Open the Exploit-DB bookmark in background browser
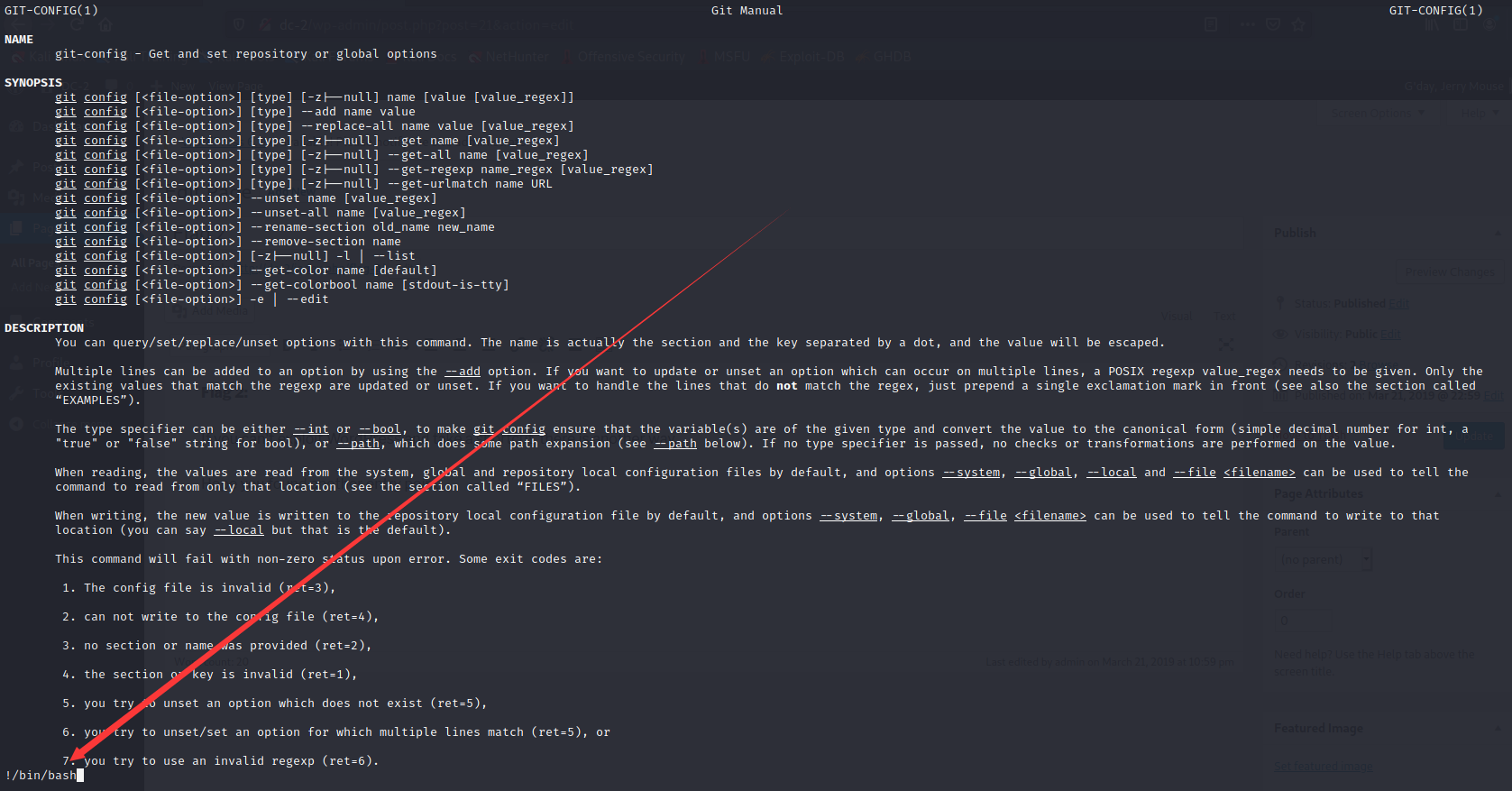The image size is (1512, 791). point(804,57)
